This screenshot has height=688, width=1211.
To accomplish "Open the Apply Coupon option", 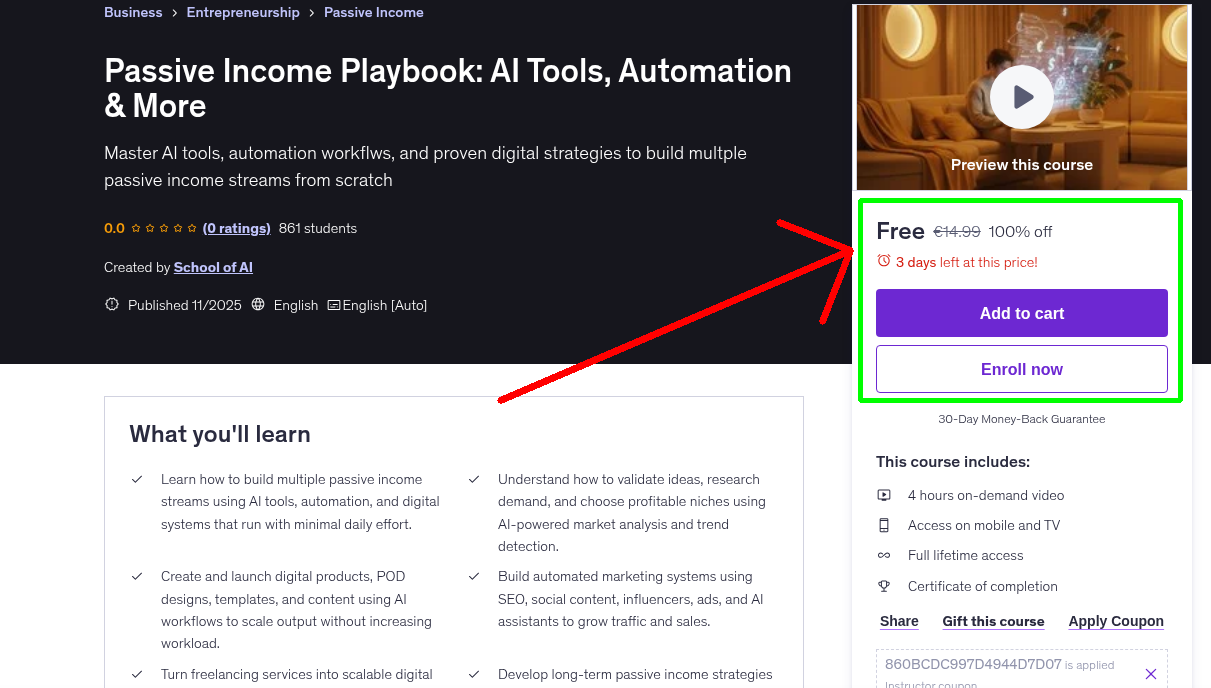I will pyautogui.click(x=1116, y=621).
